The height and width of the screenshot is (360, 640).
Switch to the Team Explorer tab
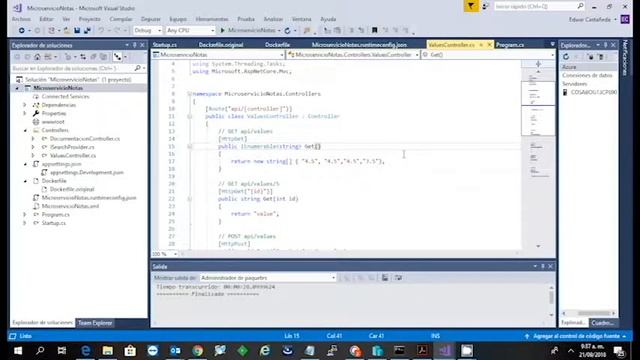click(x=95, y=323)
